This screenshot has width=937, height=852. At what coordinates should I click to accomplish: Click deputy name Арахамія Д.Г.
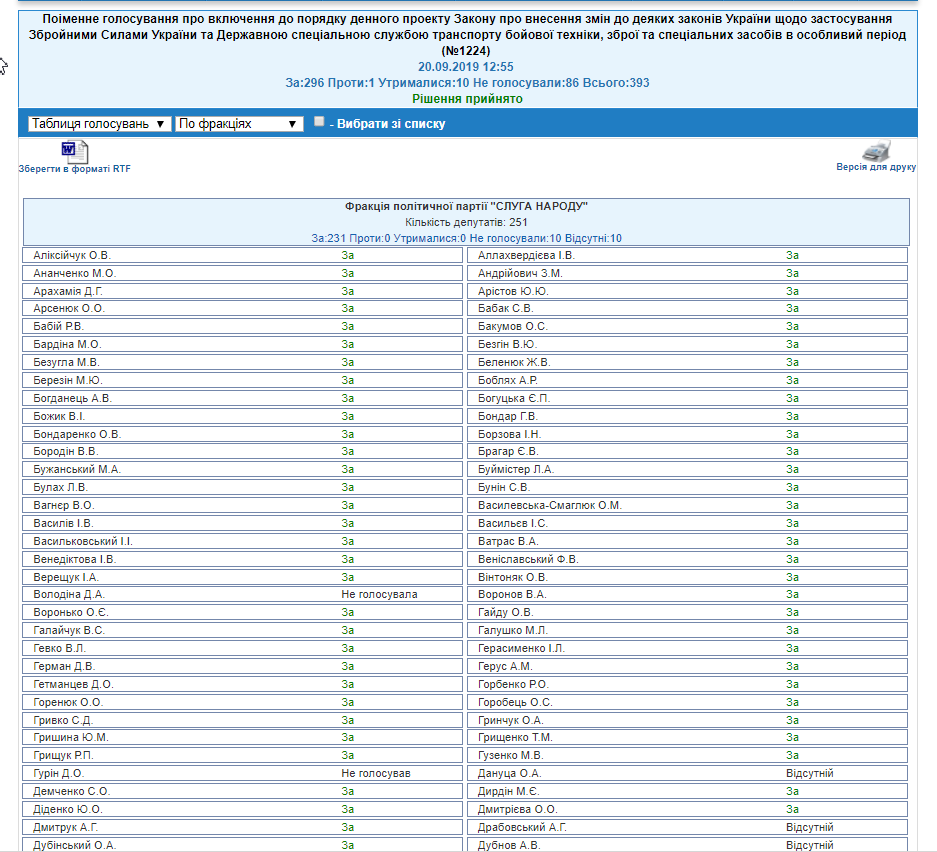click(x=68, y=291)
